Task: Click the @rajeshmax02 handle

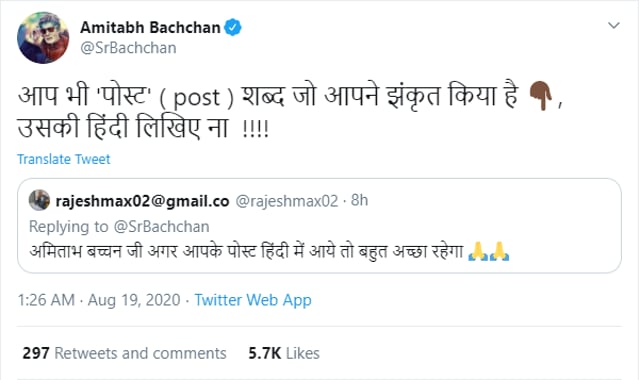Action: tap(287, 201)
